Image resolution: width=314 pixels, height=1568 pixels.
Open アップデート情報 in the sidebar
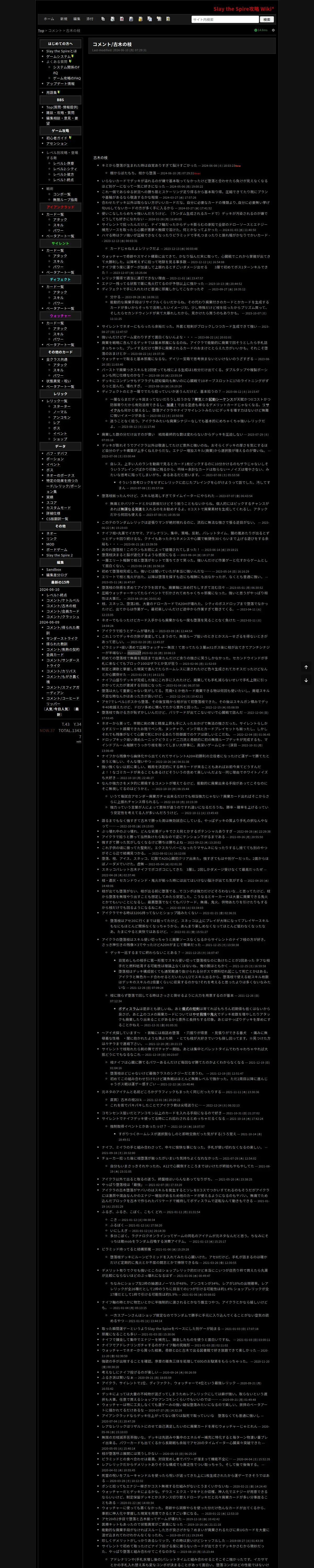pyautogui.click(x=60, y=83)
